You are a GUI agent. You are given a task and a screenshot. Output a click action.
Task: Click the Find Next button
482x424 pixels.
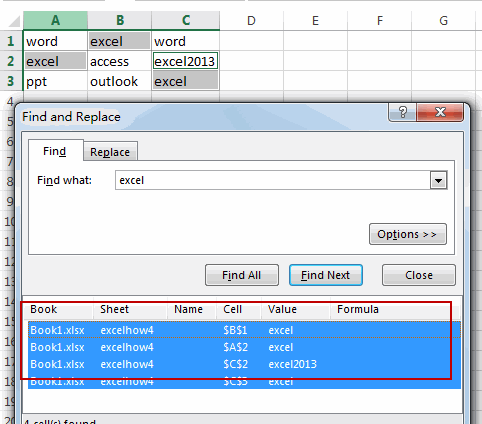pos(326,275)
